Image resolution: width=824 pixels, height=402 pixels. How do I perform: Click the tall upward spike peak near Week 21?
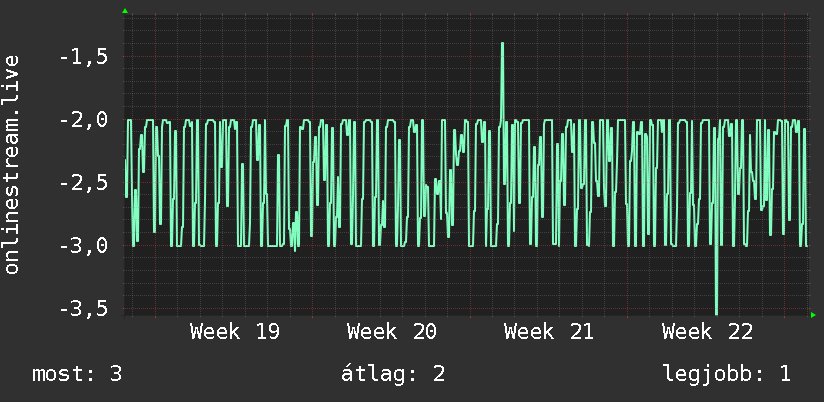[x=502, y=44]
